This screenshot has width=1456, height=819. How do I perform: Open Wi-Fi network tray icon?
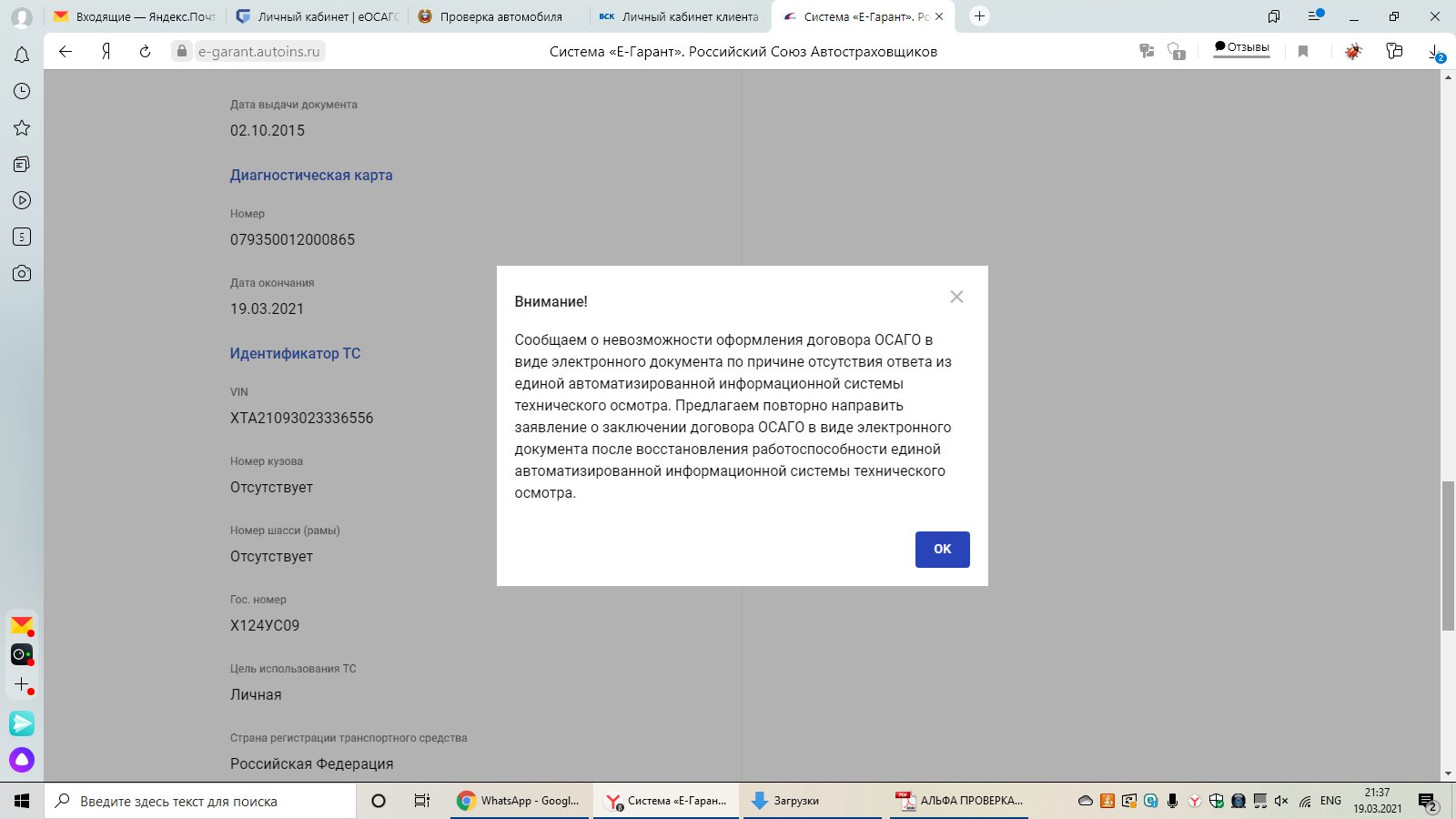pos(1305,801)
